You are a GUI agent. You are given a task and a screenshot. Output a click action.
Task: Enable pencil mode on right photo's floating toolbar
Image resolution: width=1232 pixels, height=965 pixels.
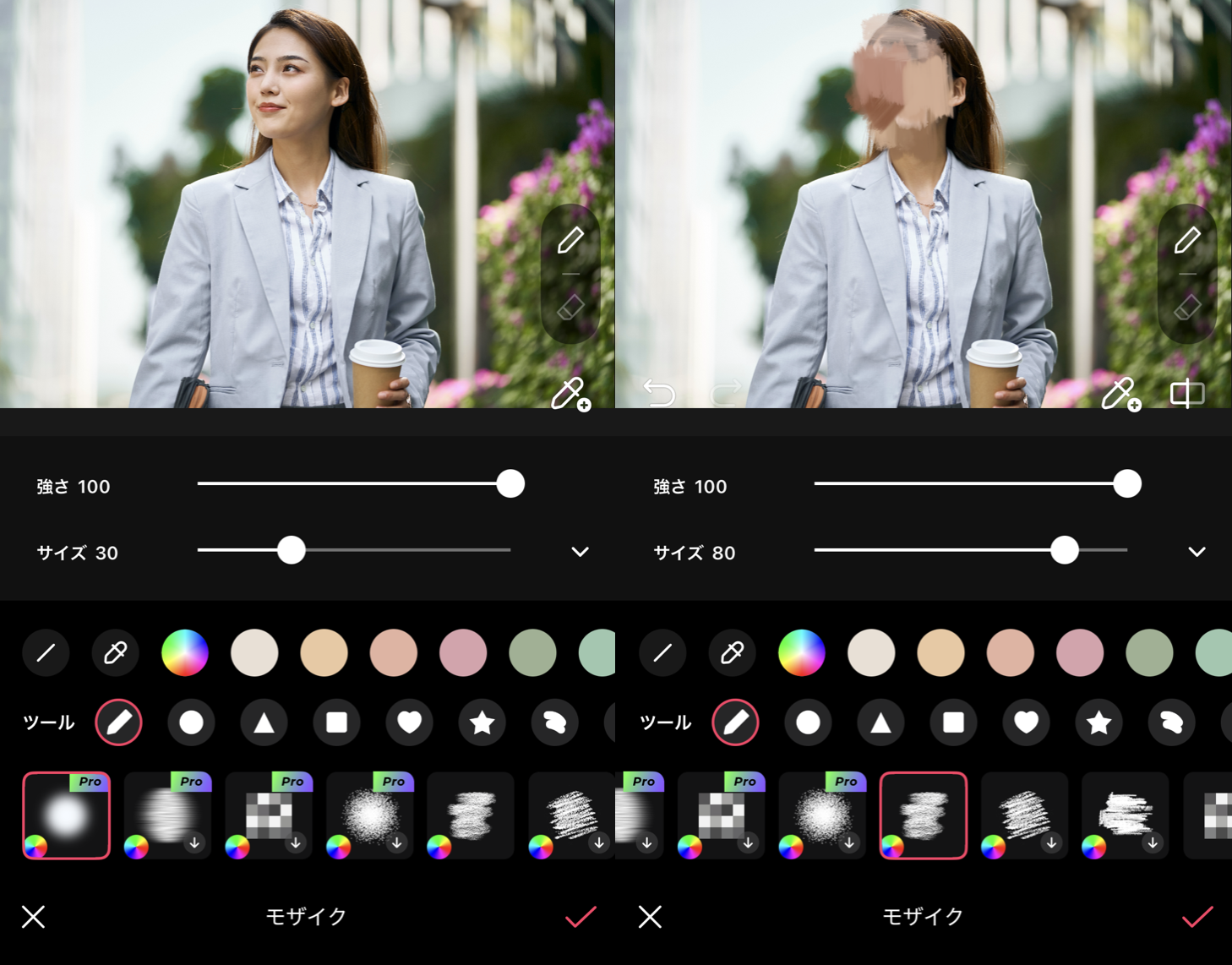1187,240
